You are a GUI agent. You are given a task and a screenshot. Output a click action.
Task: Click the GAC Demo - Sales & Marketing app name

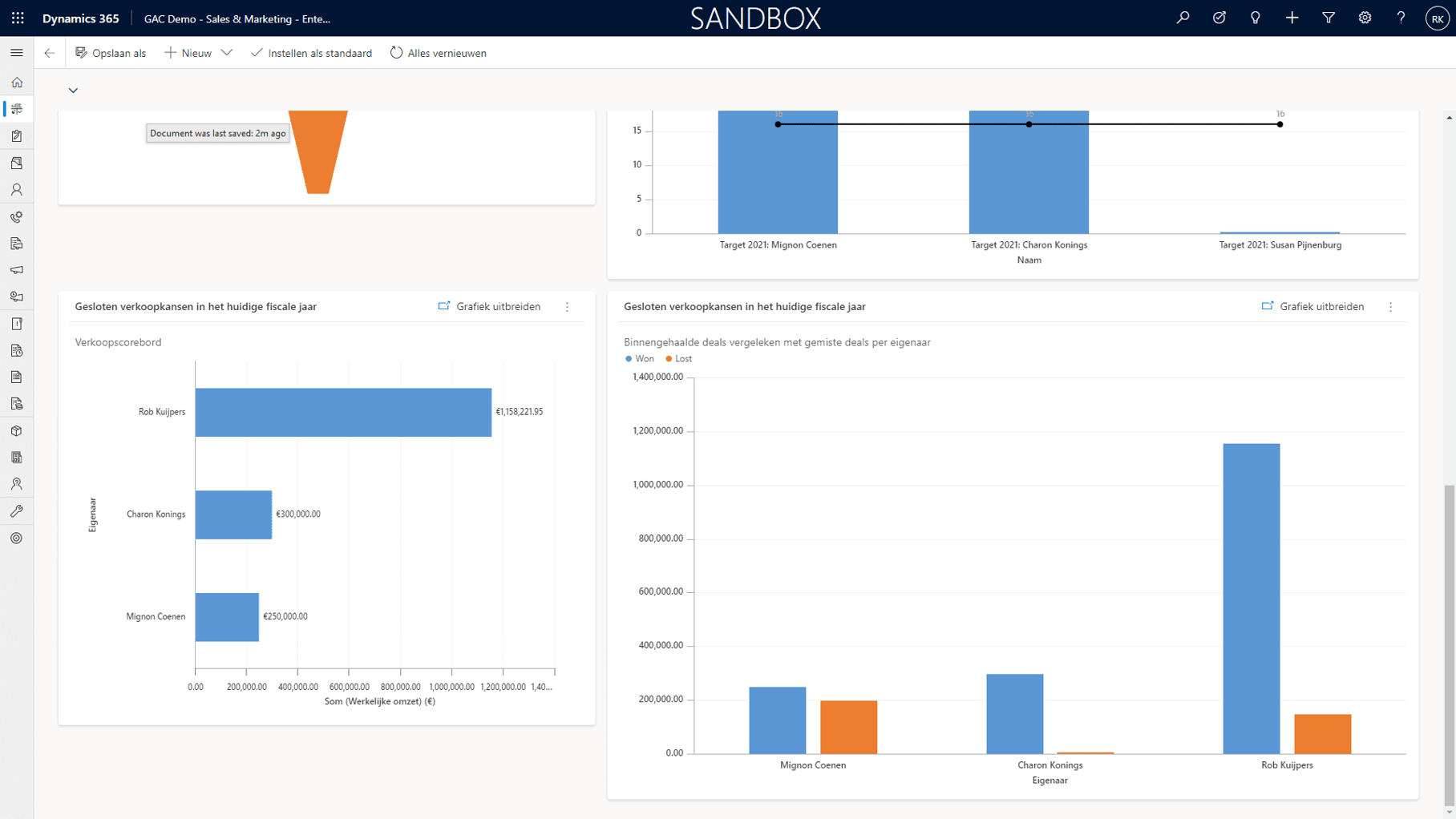(237, 18)
